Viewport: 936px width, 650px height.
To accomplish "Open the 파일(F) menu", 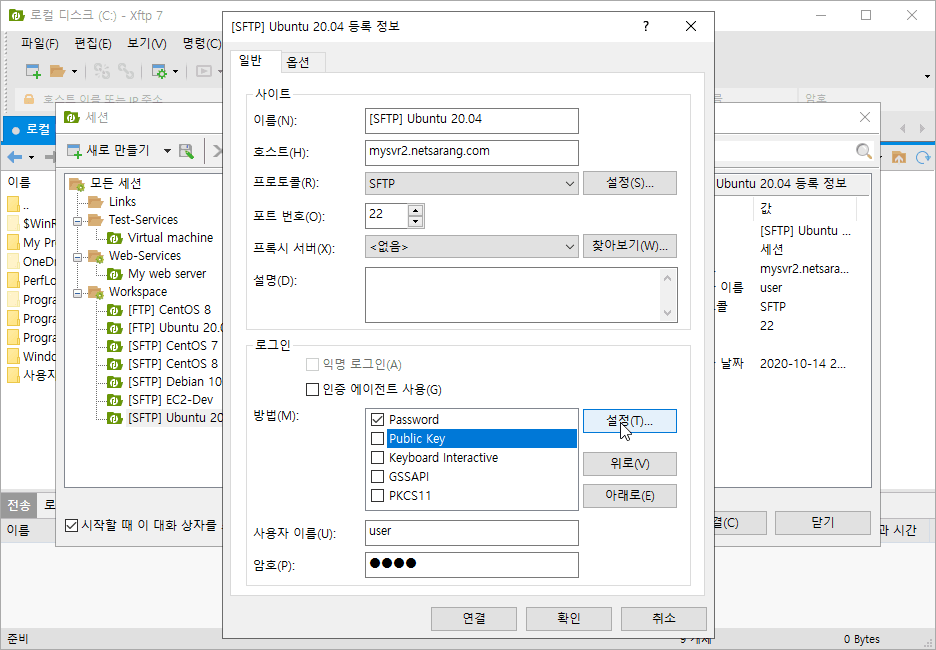I will 39,44.
